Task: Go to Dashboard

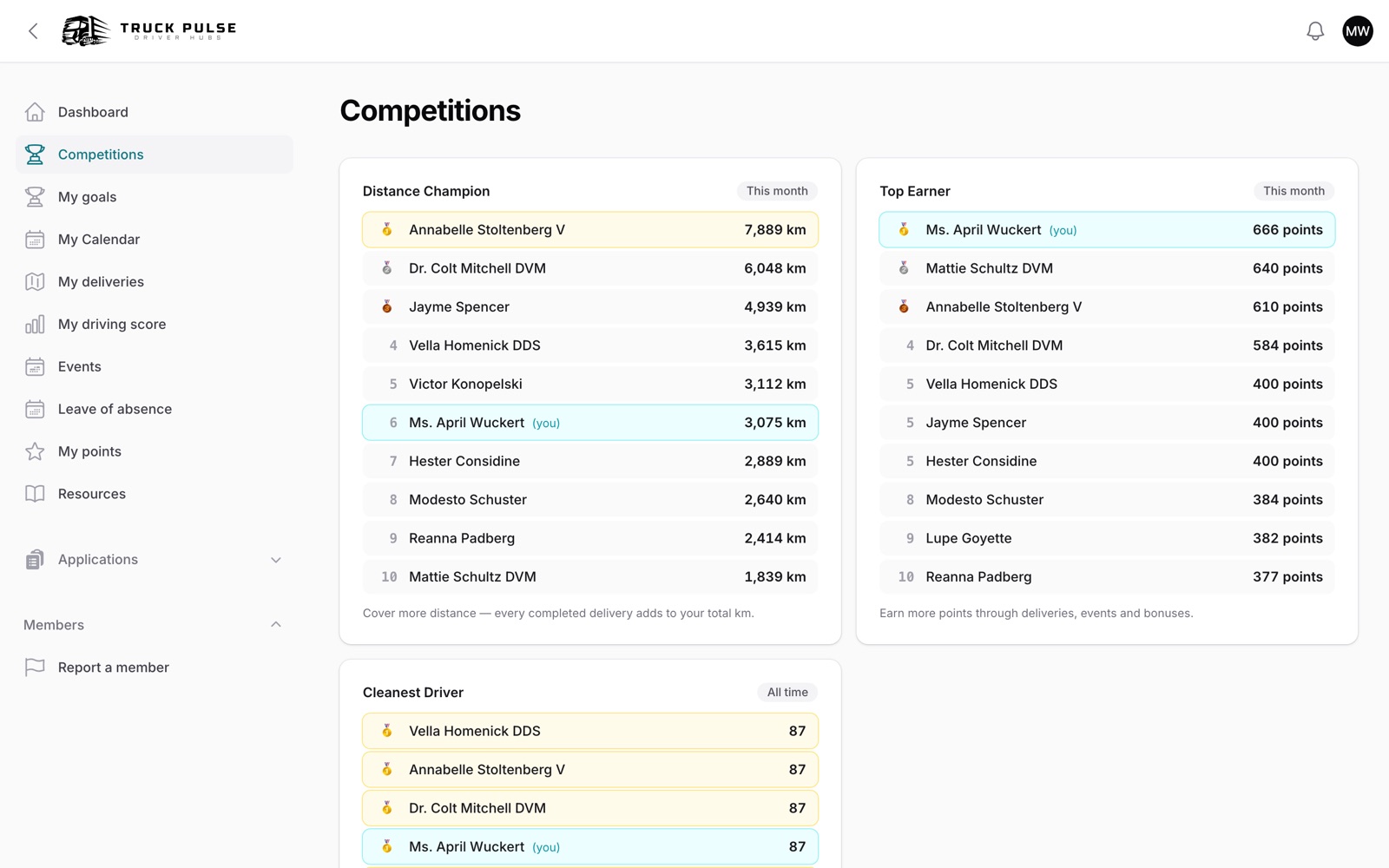Action: click(x=155, y=112)
